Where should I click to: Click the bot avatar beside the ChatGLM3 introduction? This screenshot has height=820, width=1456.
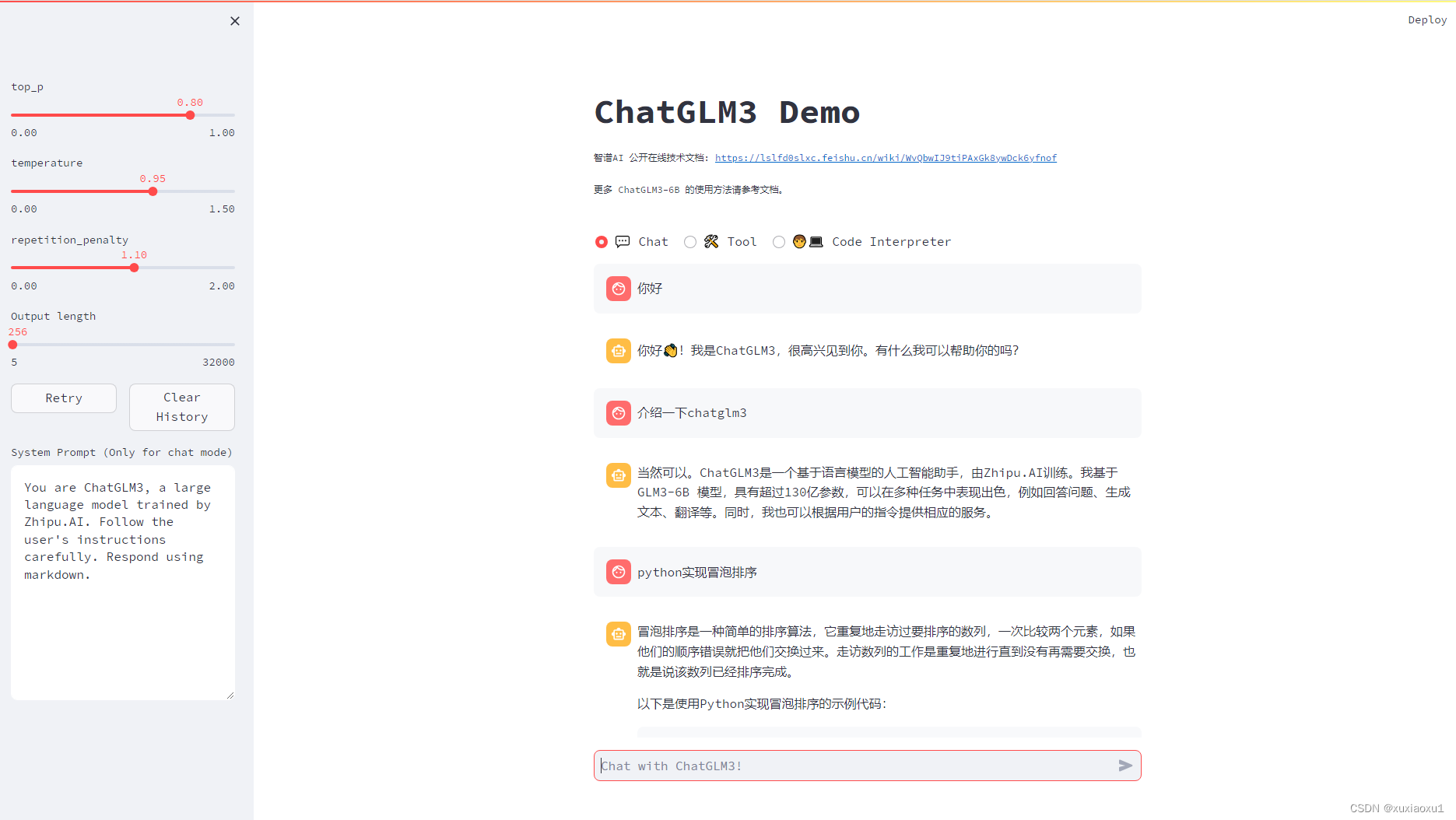point(618,475)
